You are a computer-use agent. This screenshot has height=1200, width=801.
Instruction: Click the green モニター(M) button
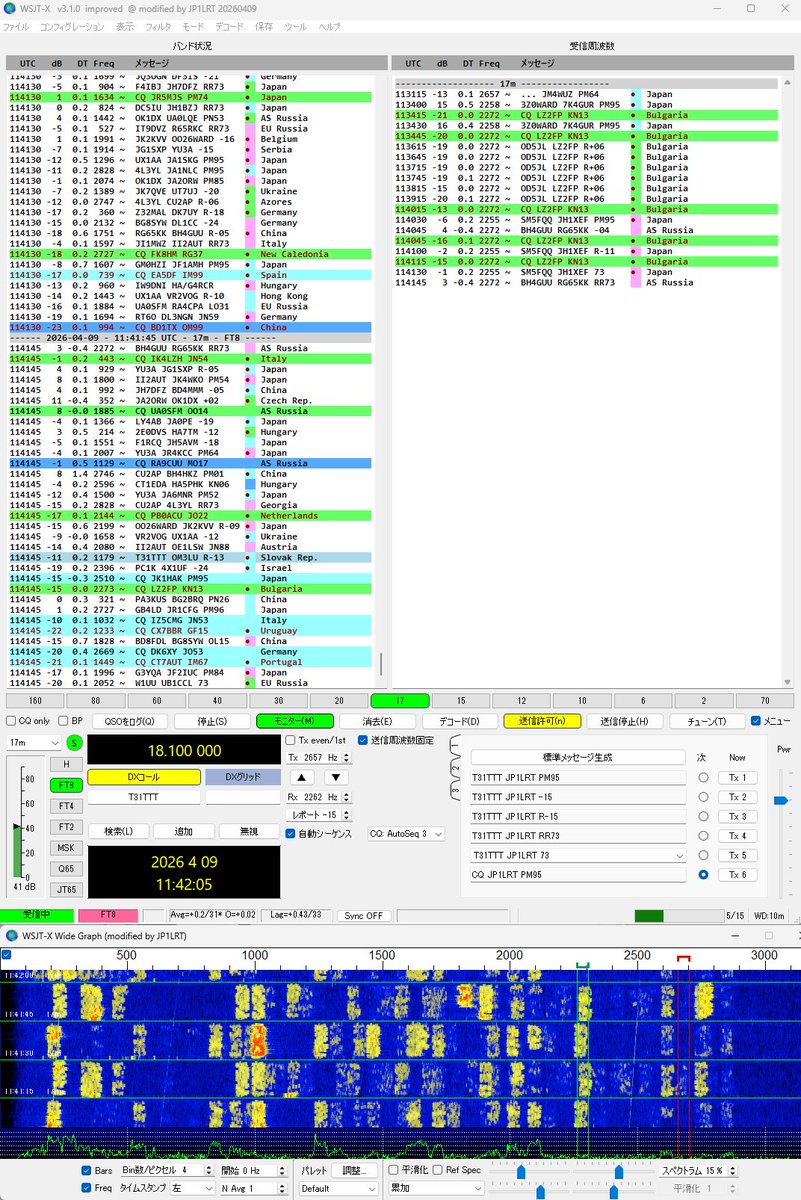point(295,721)
